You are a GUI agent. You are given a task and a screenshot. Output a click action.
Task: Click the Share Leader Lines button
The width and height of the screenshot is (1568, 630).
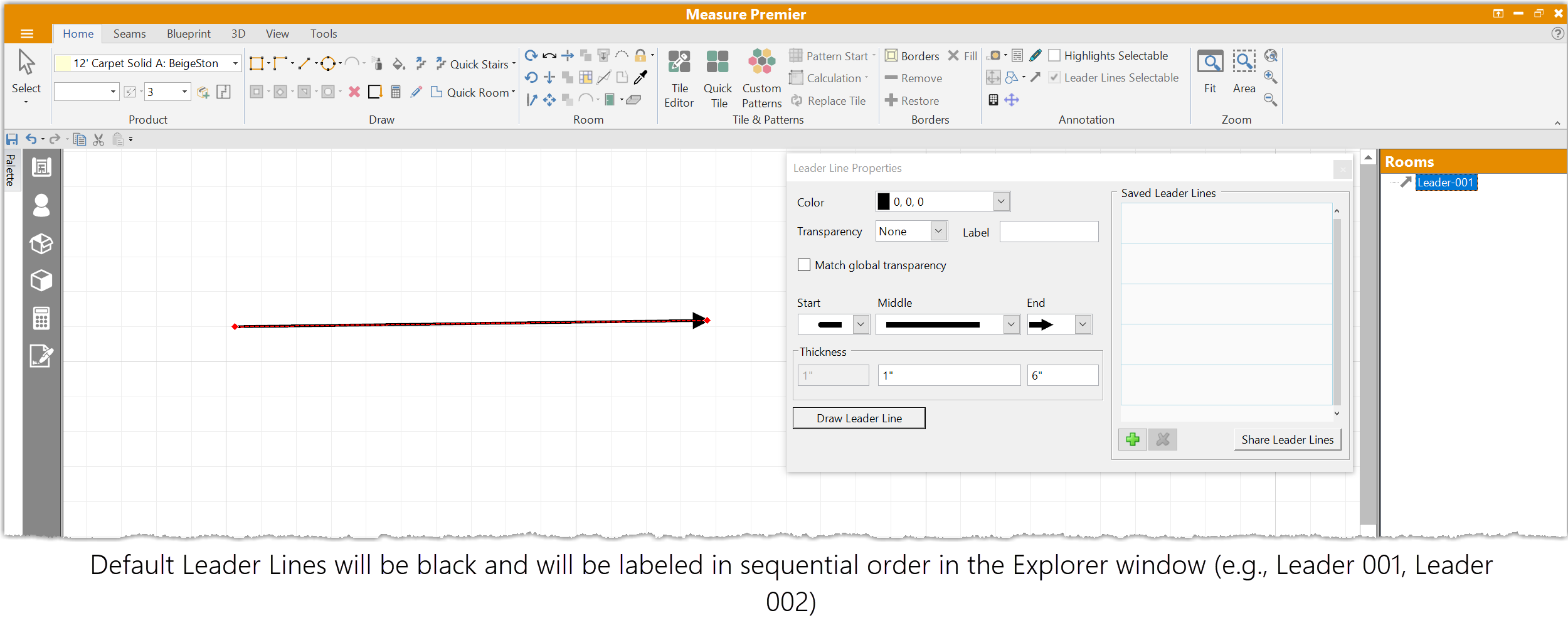(x=1287, y=440)
